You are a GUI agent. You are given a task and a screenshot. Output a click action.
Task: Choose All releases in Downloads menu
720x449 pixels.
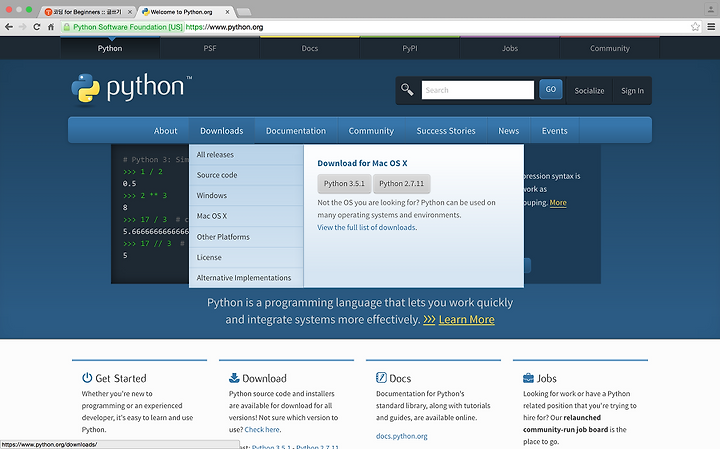click(x=246, y=155)
